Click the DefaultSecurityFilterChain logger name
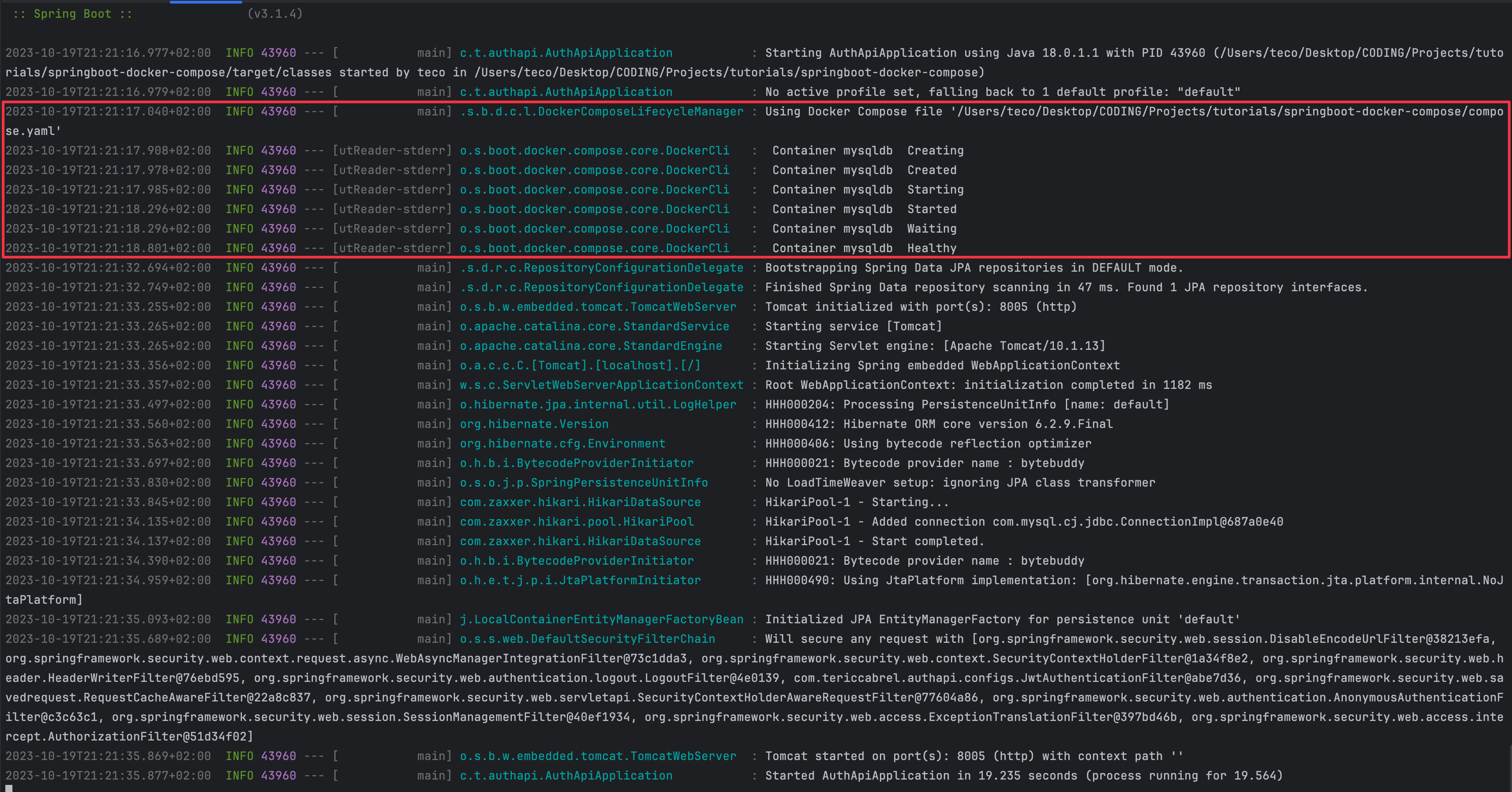Image resolution: width=1512 pixels, height=792 pixels. coord(587,639)
